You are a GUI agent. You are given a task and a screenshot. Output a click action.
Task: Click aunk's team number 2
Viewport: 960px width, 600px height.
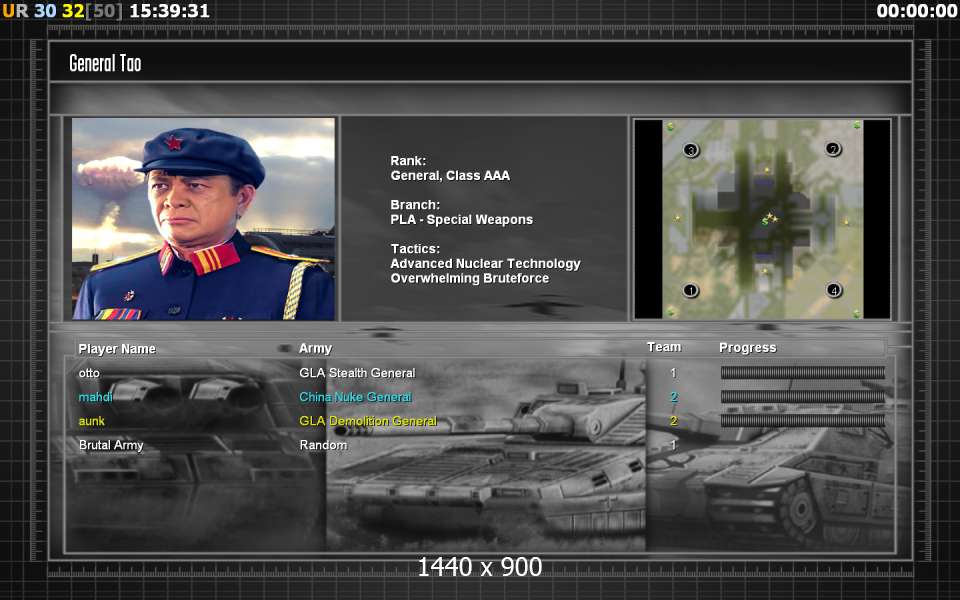[673, 421]
